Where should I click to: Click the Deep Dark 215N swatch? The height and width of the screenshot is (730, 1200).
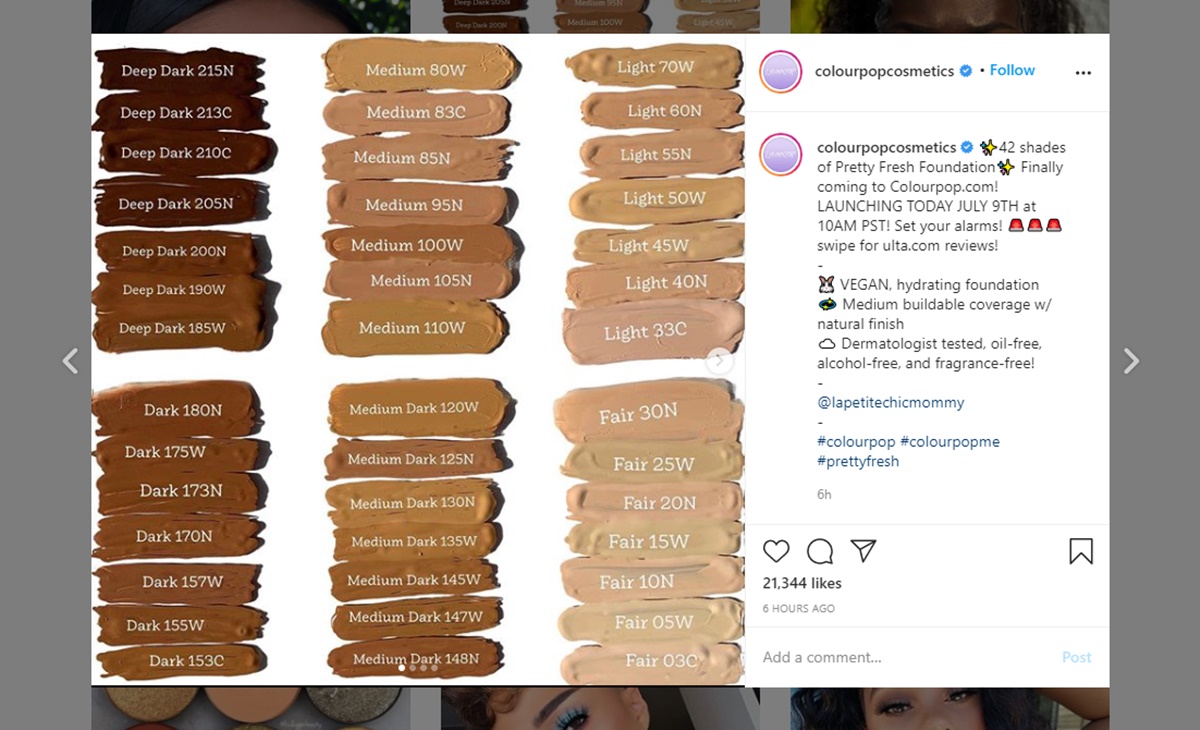(x=178, y=71)
